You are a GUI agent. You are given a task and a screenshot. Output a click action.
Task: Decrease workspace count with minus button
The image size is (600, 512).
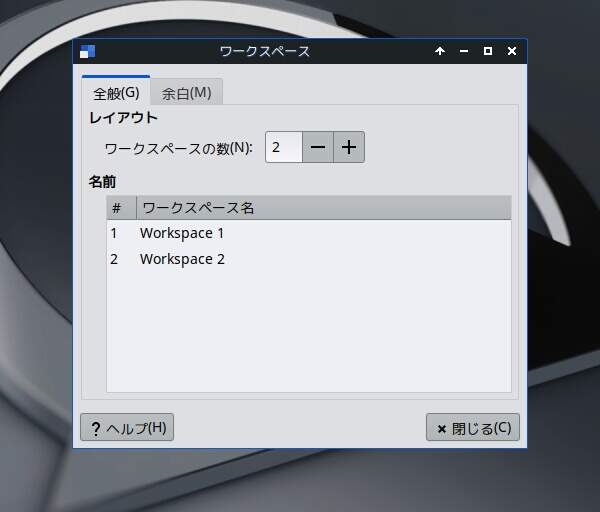coord(318,147)
